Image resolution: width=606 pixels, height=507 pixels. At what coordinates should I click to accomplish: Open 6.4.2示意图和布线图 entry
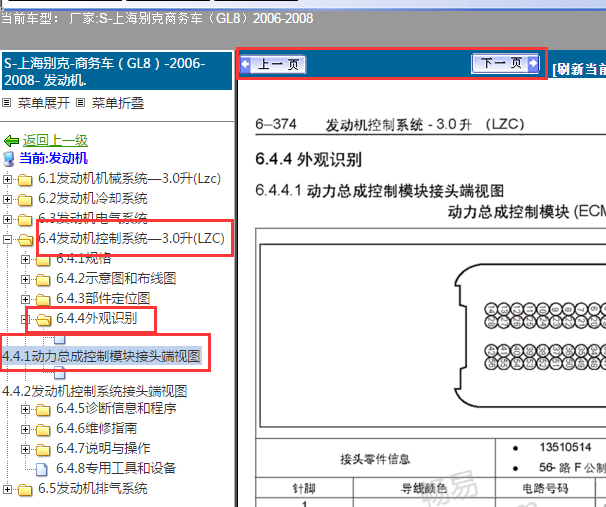click(116, 278)
